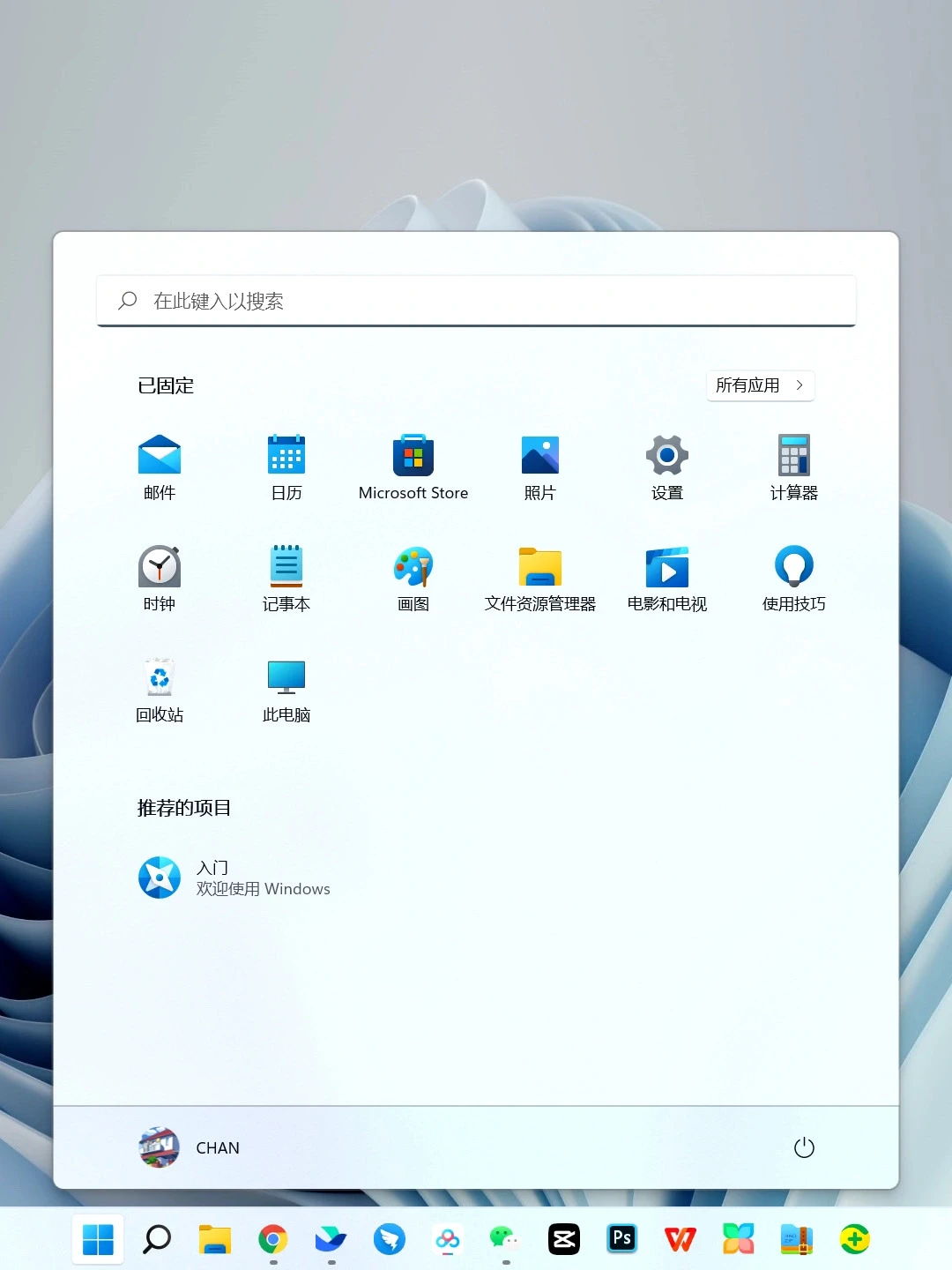Launch 记事本 (Notepad)
The image size is (952, 1270).
pyautogui.click(x=286, y=578)
